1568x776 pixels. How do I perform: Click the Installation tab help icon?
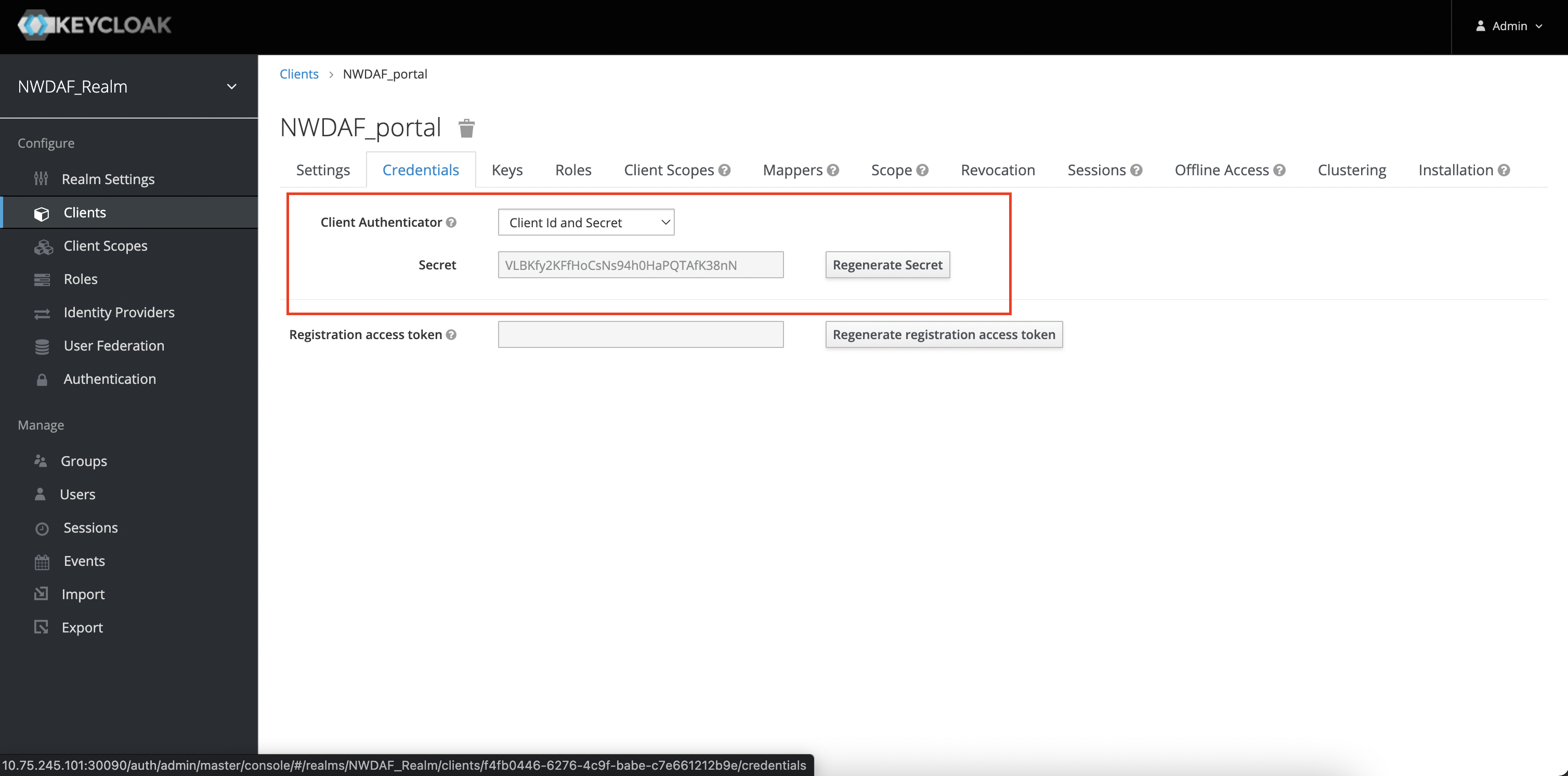[1504, 170]
